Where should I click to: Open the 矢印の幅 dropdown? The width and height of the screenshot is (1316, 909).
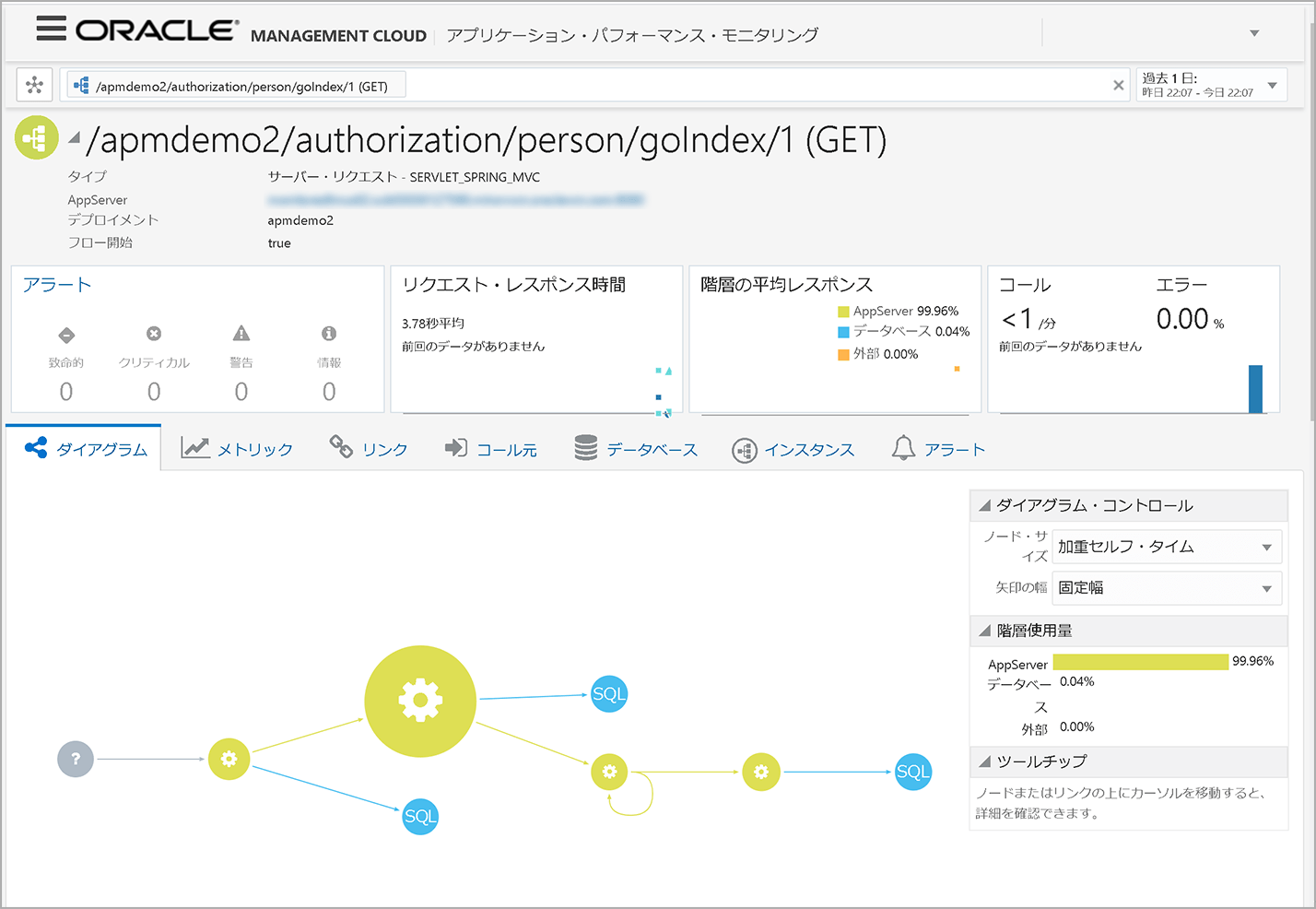point(1167,588)
